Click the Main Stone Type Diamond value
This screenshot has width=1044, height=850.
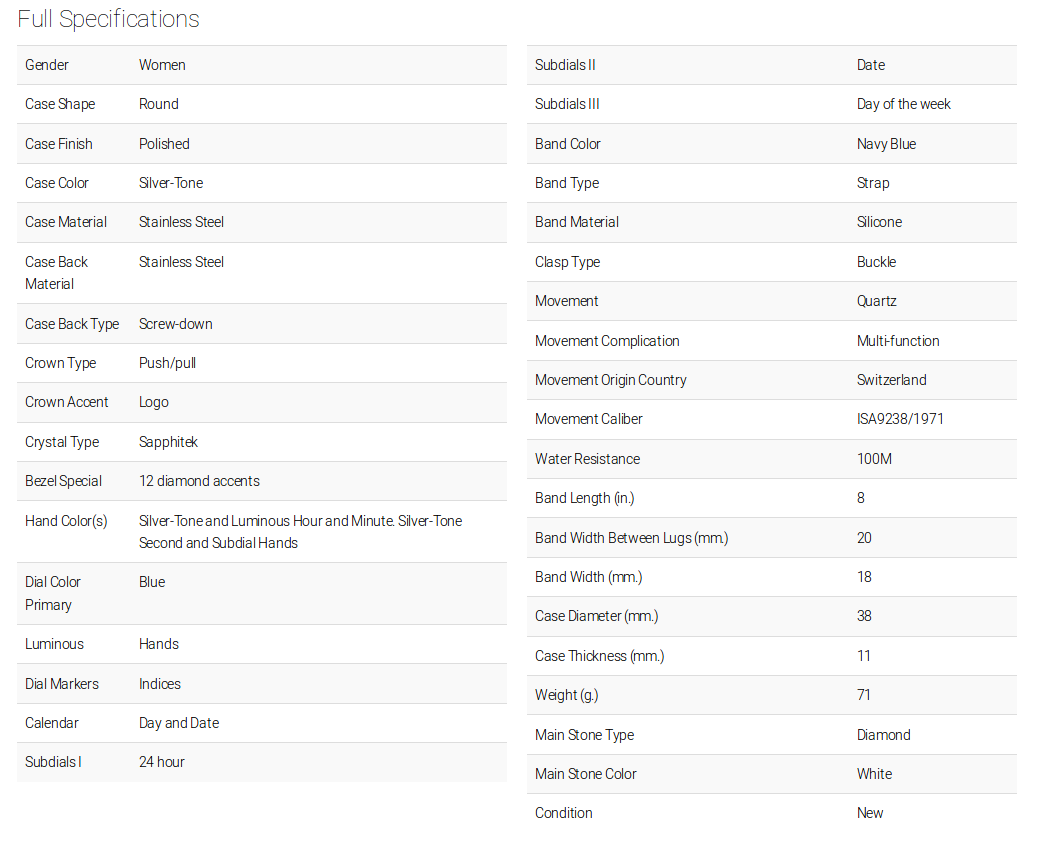(x=883, y=735)
